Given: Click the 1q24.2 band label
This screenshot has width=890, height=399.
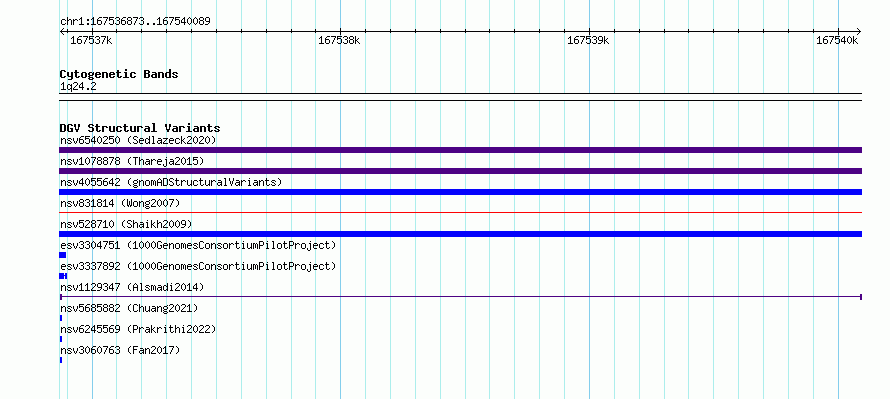Looking at the screenshot, I should (78, 87).
